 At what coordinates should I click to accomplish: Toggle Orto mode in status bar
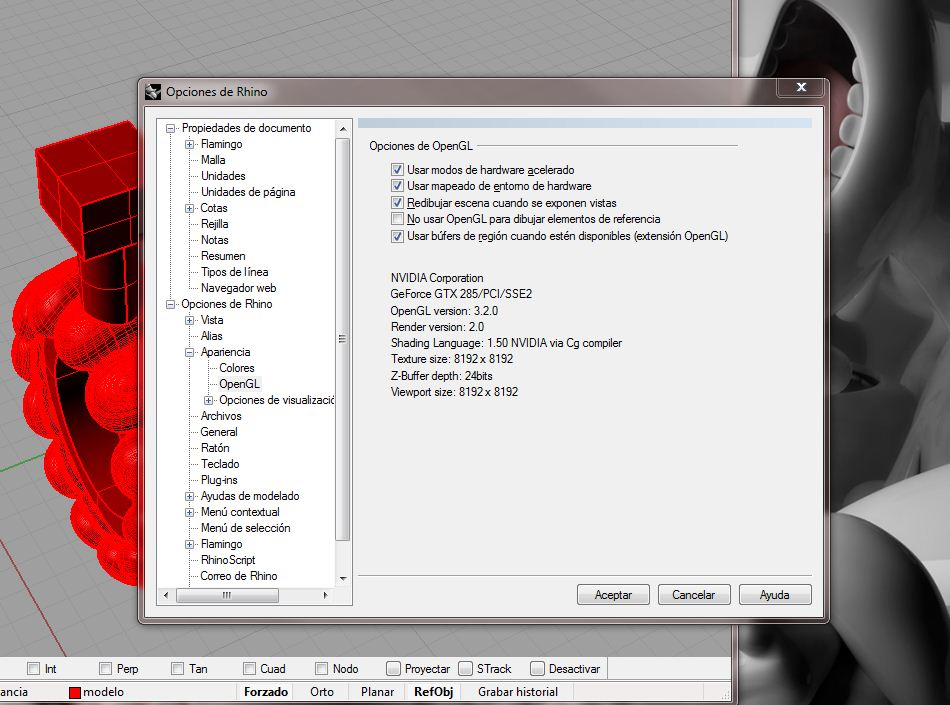pyautogui.click(x=322, y=692)
